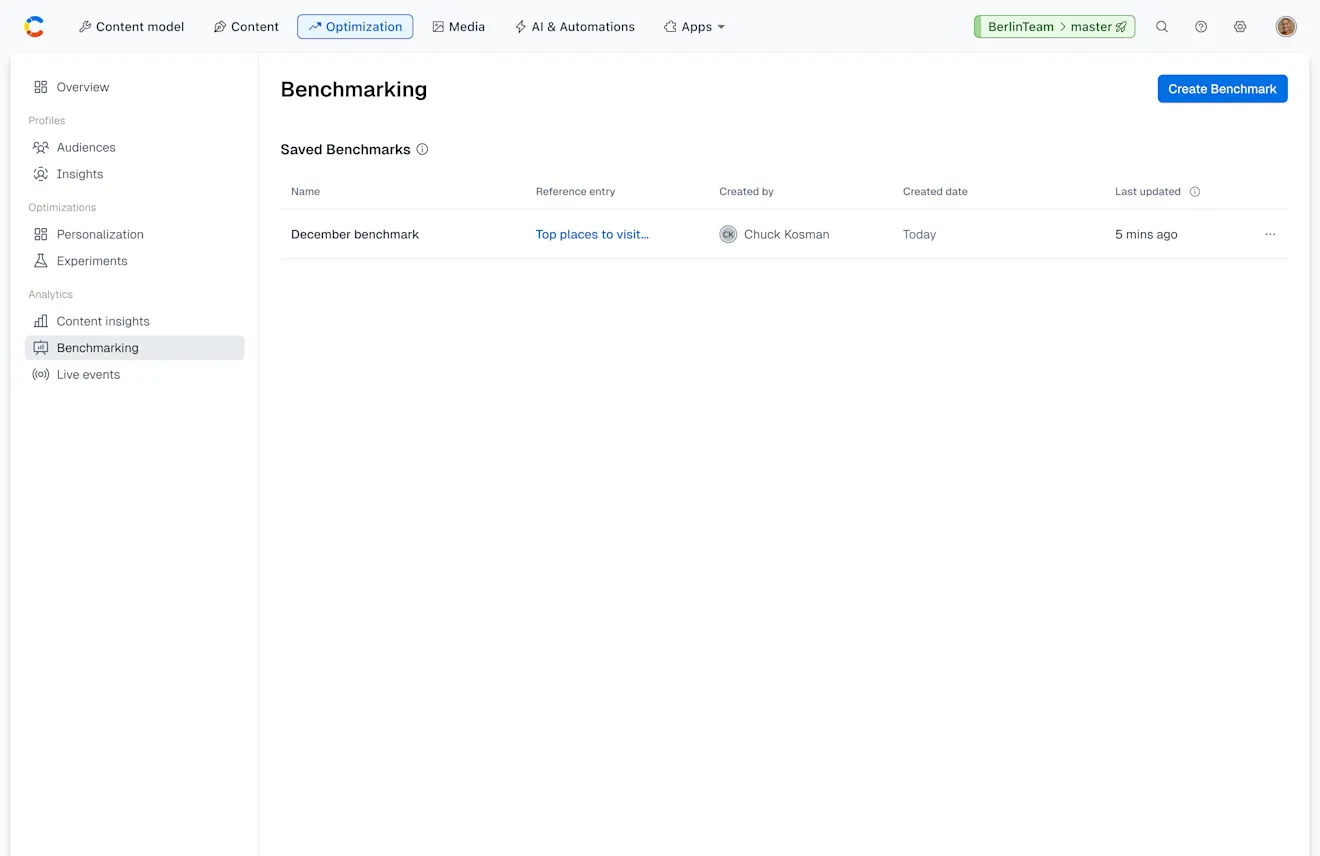The image size is (1320, 856).
Task: Click Chuck Kosman's avatar in the table
Action: tap(728, 234)
